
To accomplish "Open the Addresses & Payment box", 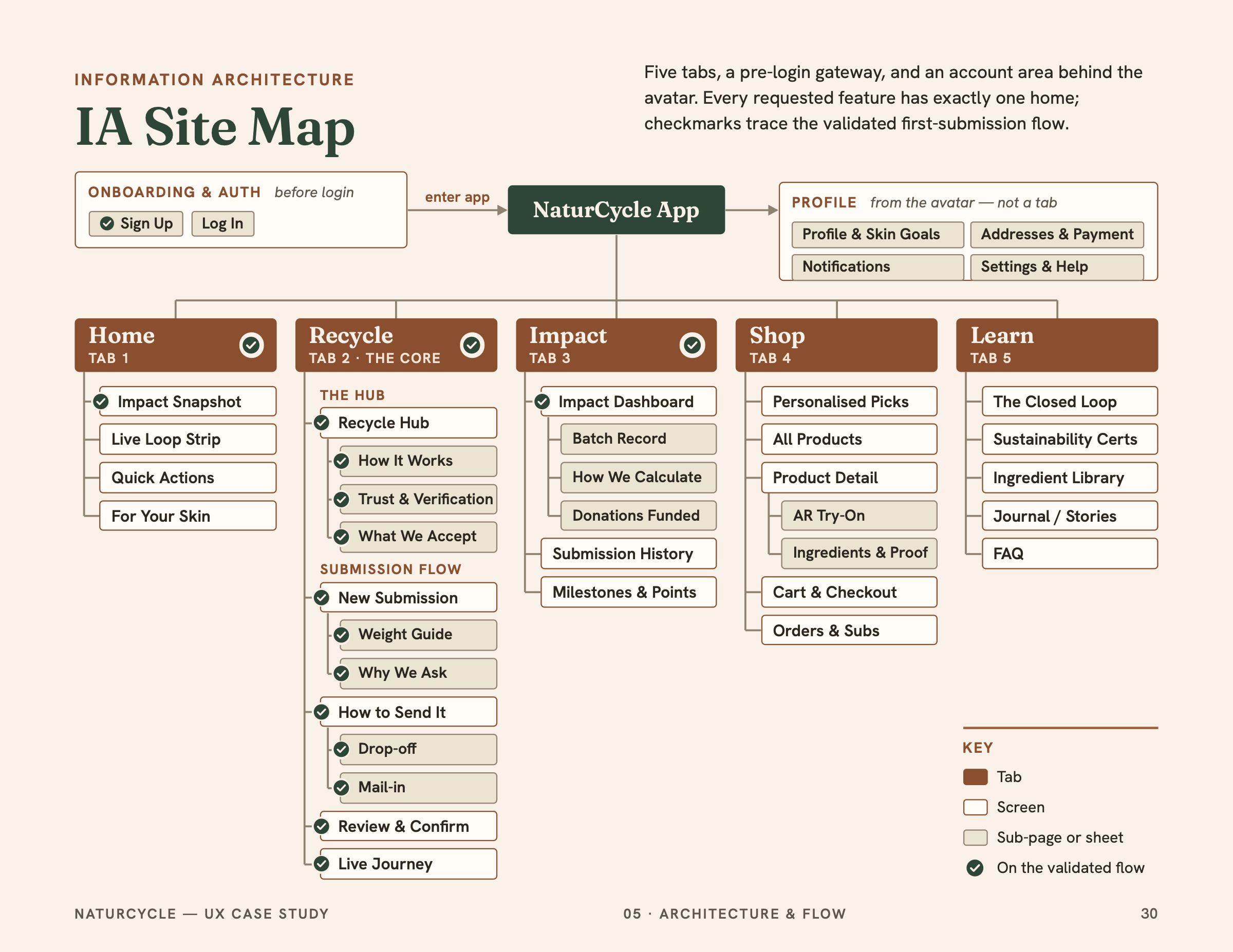I will [1057, 234].
